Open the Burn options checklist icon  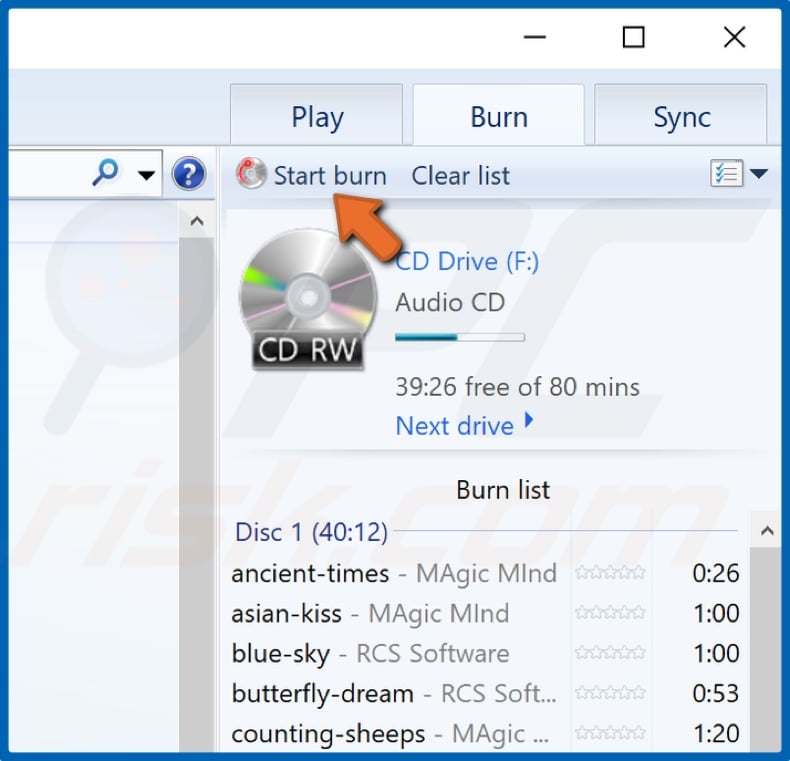[x=726, y=173]
